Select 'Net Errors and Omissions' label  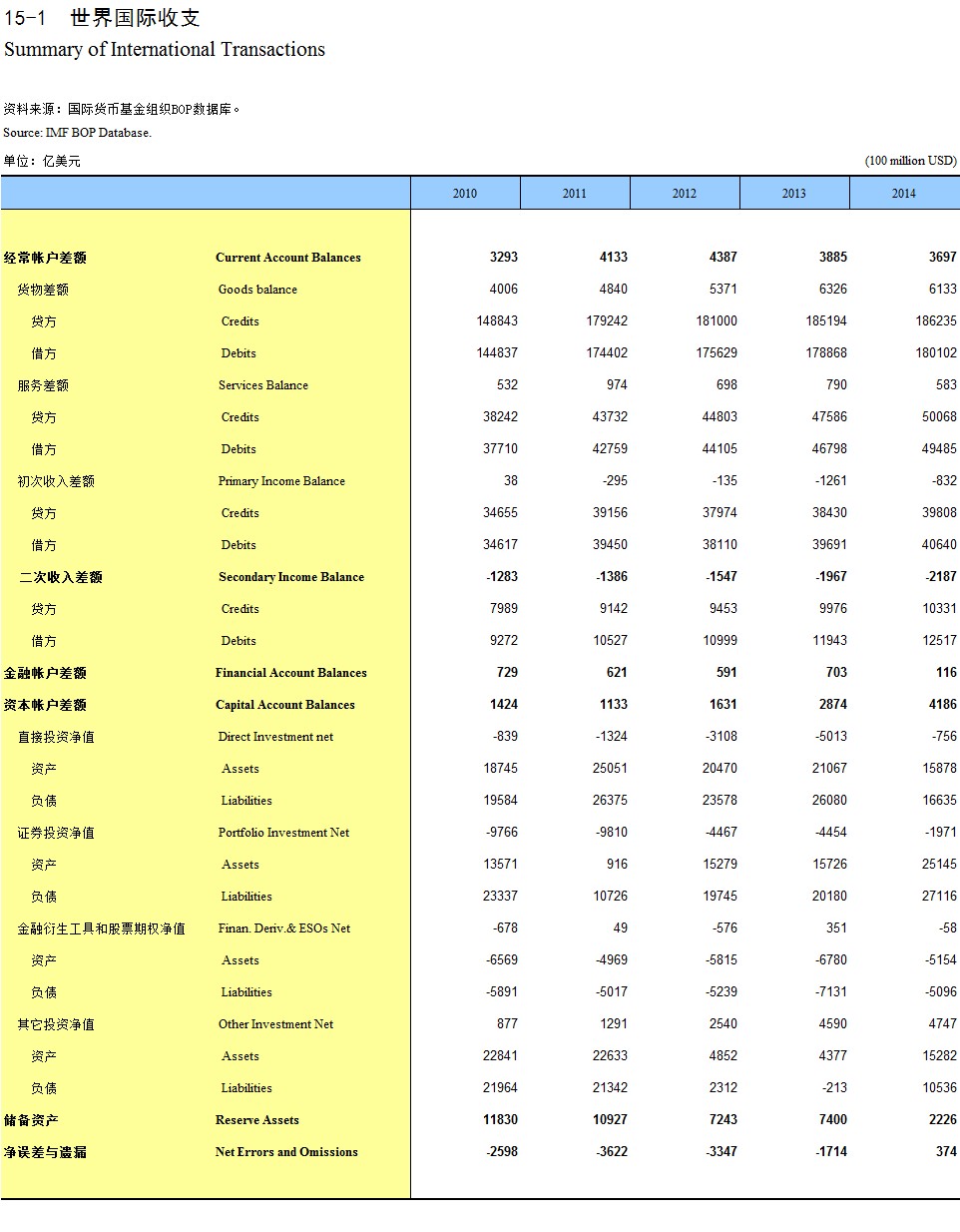[x=286, y=1152]
